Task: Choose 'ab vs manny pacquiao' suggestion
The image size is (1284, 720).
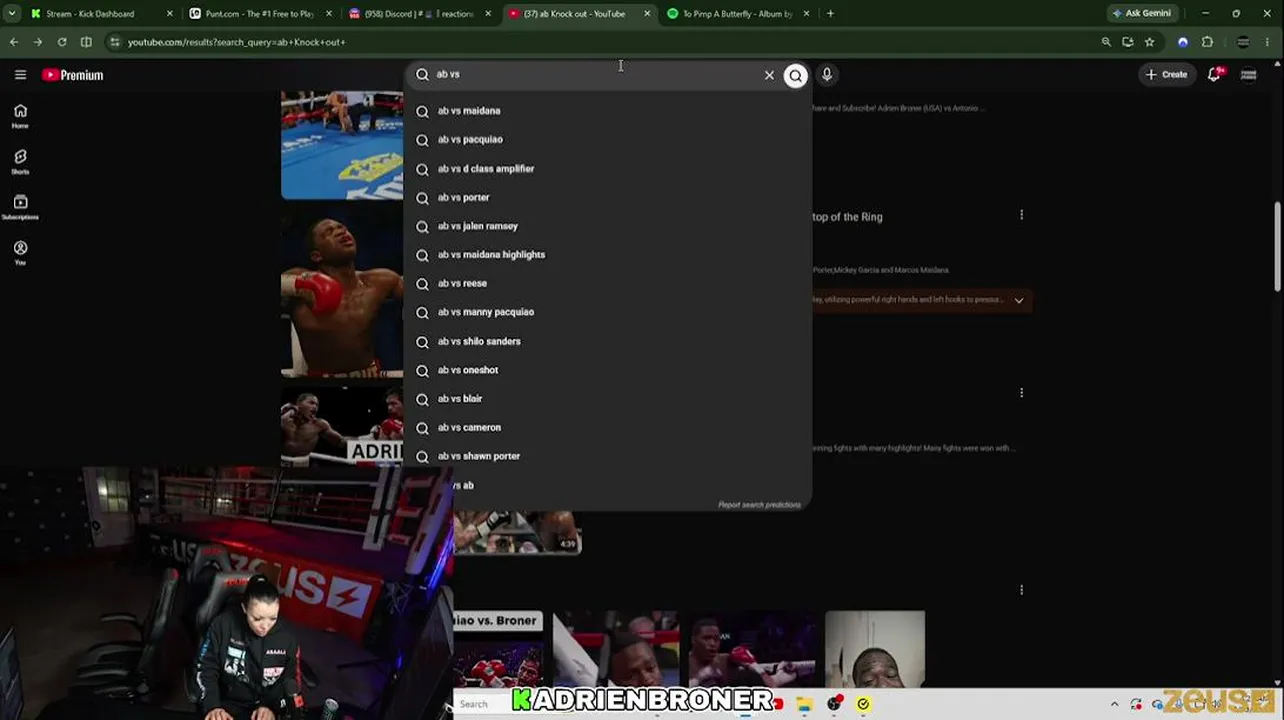Action: tap(608, 312)
